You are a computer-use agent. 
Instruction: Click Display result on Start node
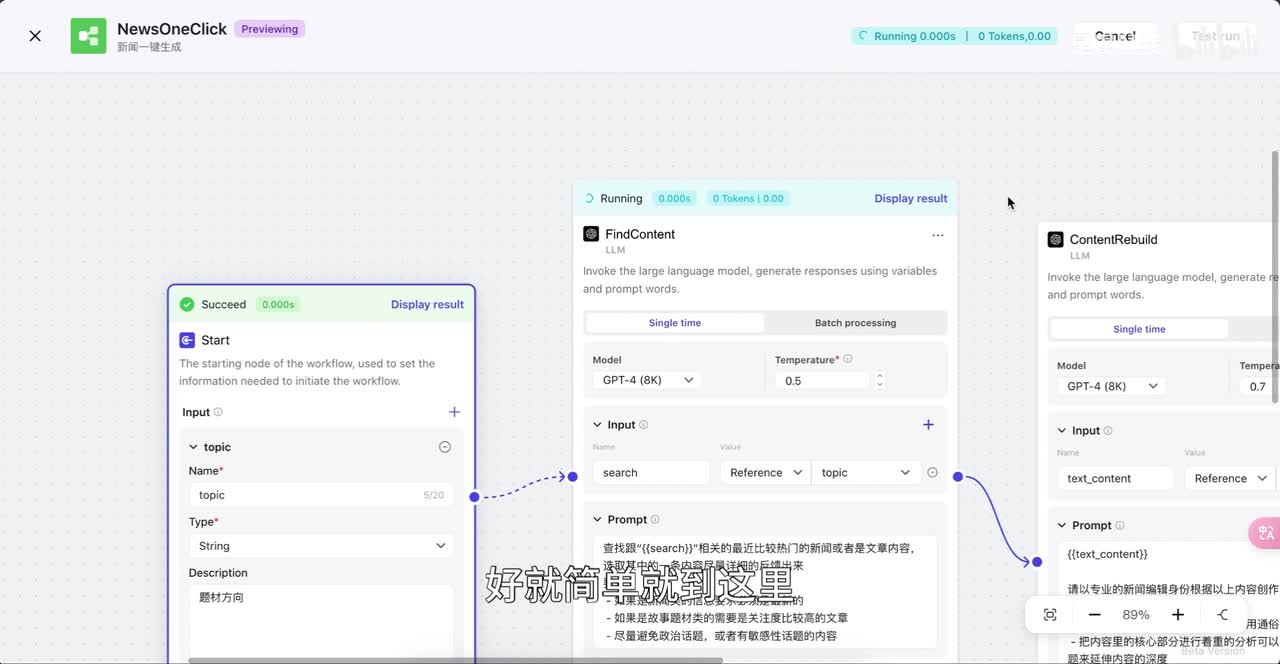(427, 305)
